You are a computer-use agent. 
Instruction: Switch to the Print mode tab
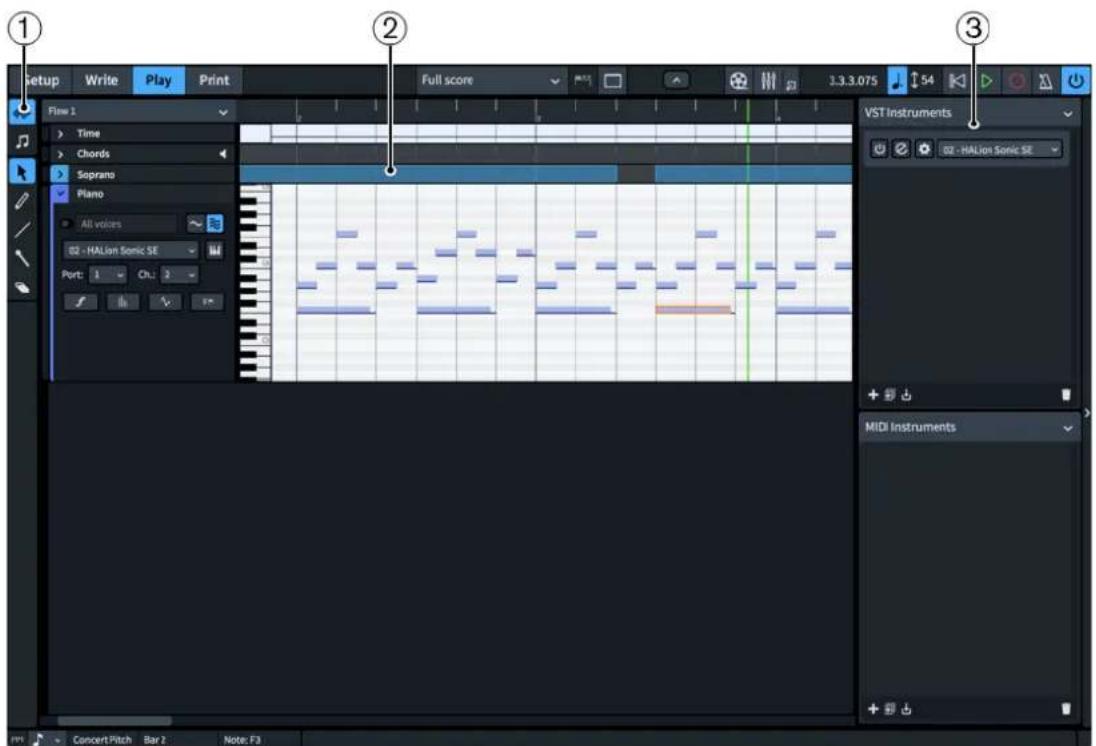pos(214,80)
